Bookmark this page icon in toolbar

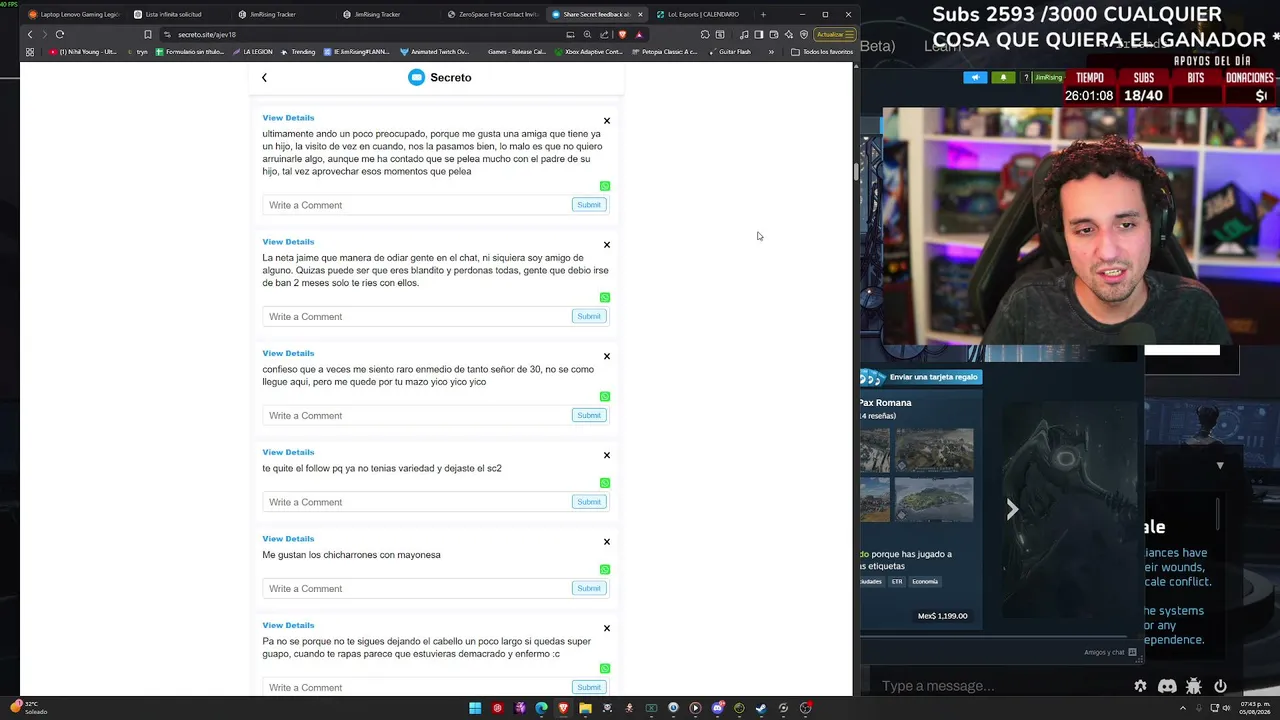[148, 34]
